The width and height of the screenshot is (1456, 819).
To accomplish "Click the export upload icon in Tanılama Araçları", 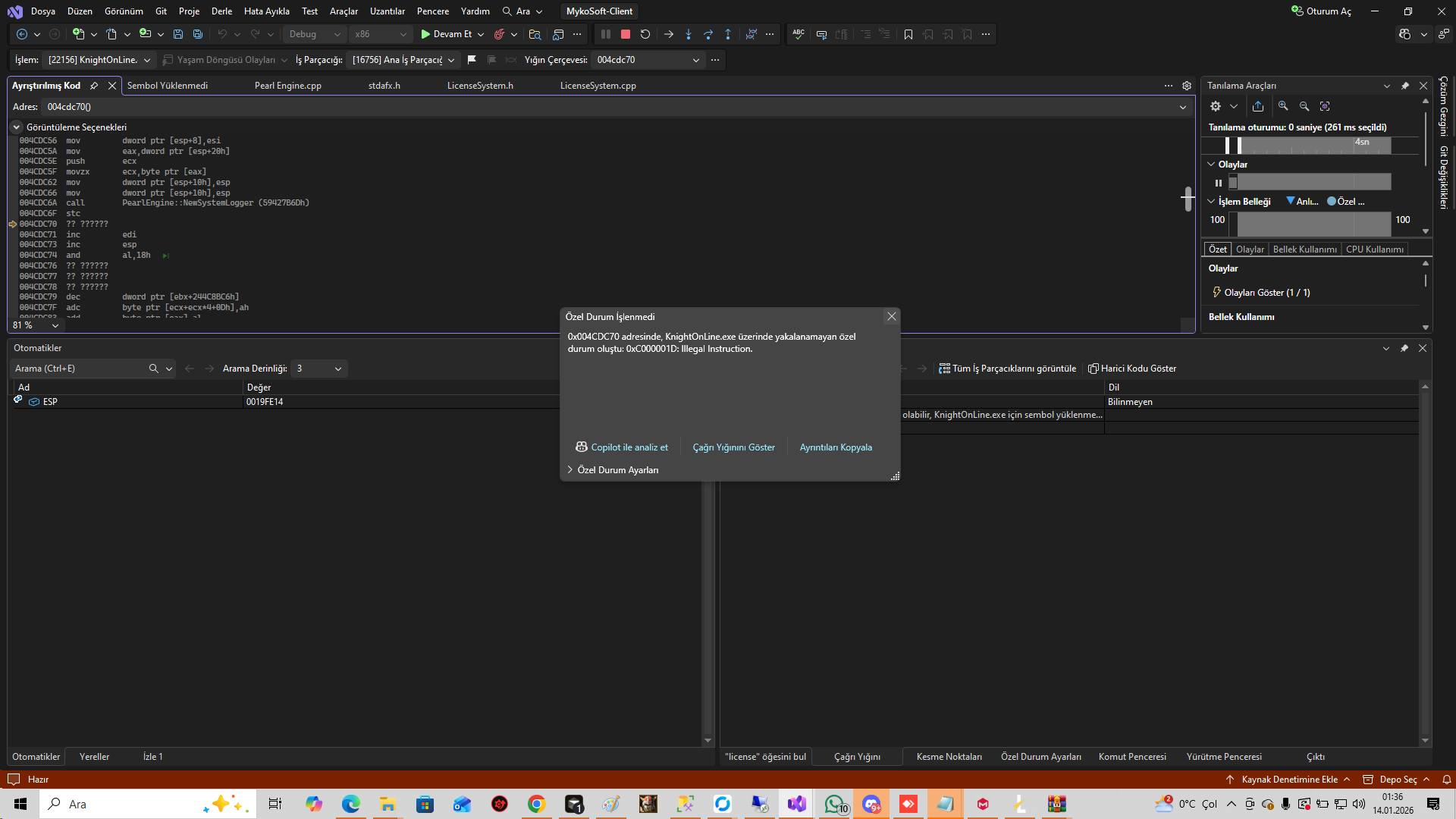I will pyautogui.click(x=1258, y=106).
